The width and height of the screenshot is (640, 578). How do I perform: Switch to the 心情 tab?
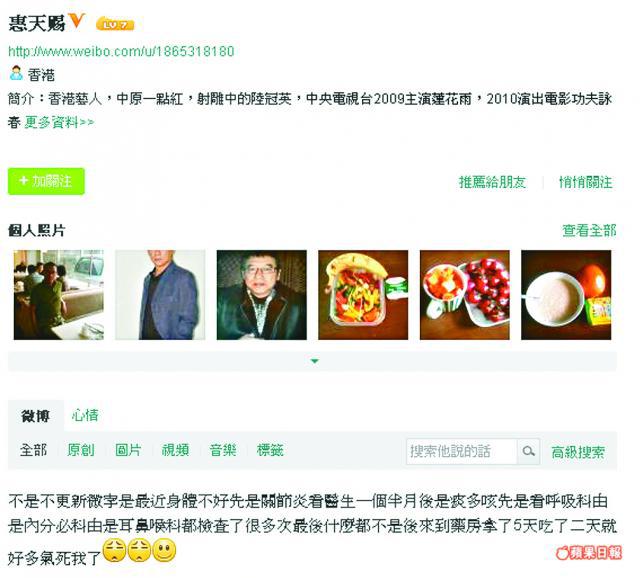pos(85,416)
